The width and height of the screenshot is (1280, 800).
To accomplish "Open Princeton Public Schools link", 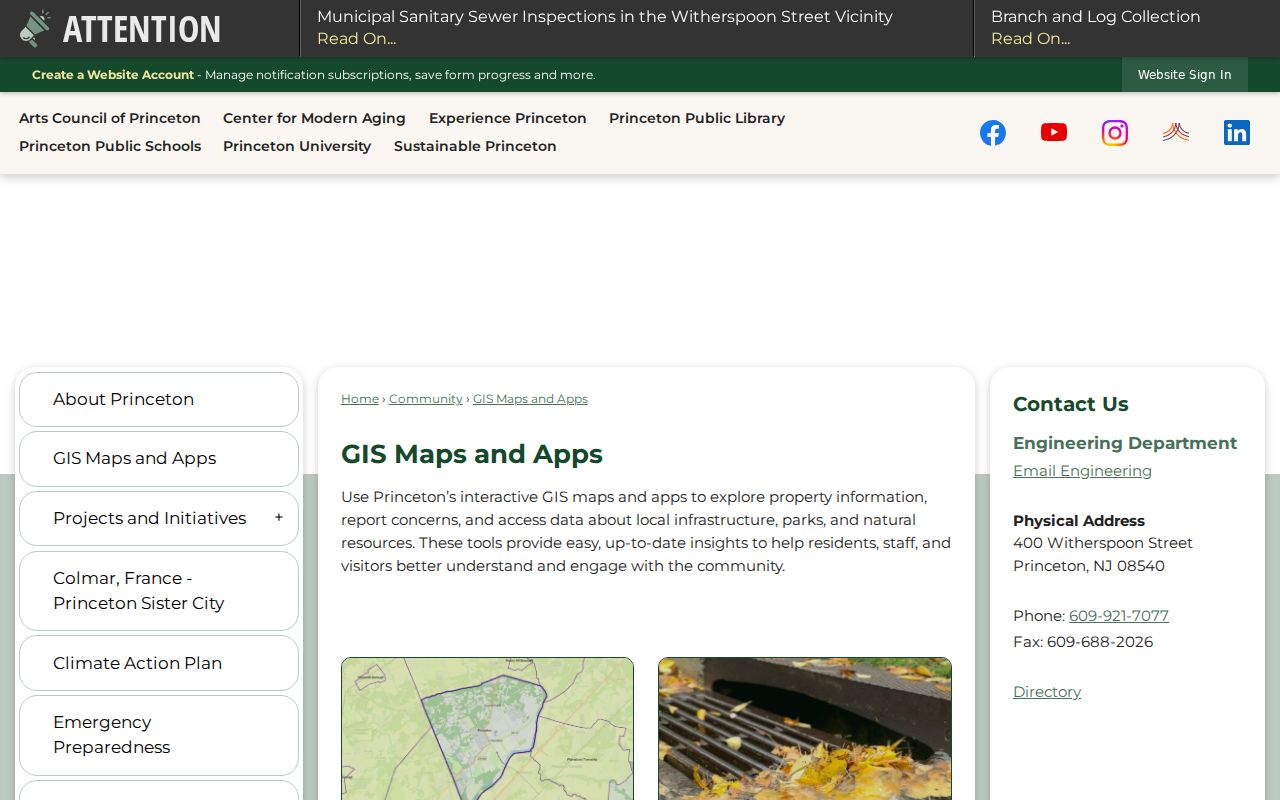I will 110,146.
